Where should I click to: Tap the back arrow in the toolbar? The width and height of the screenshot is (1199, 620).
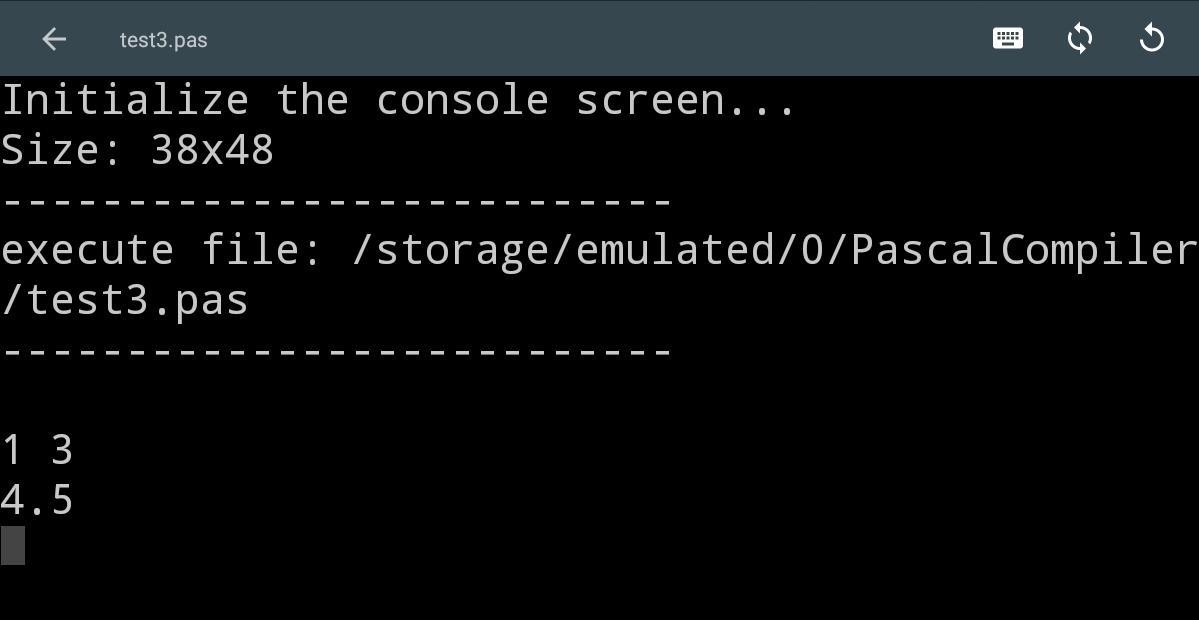tap(54, 39)
